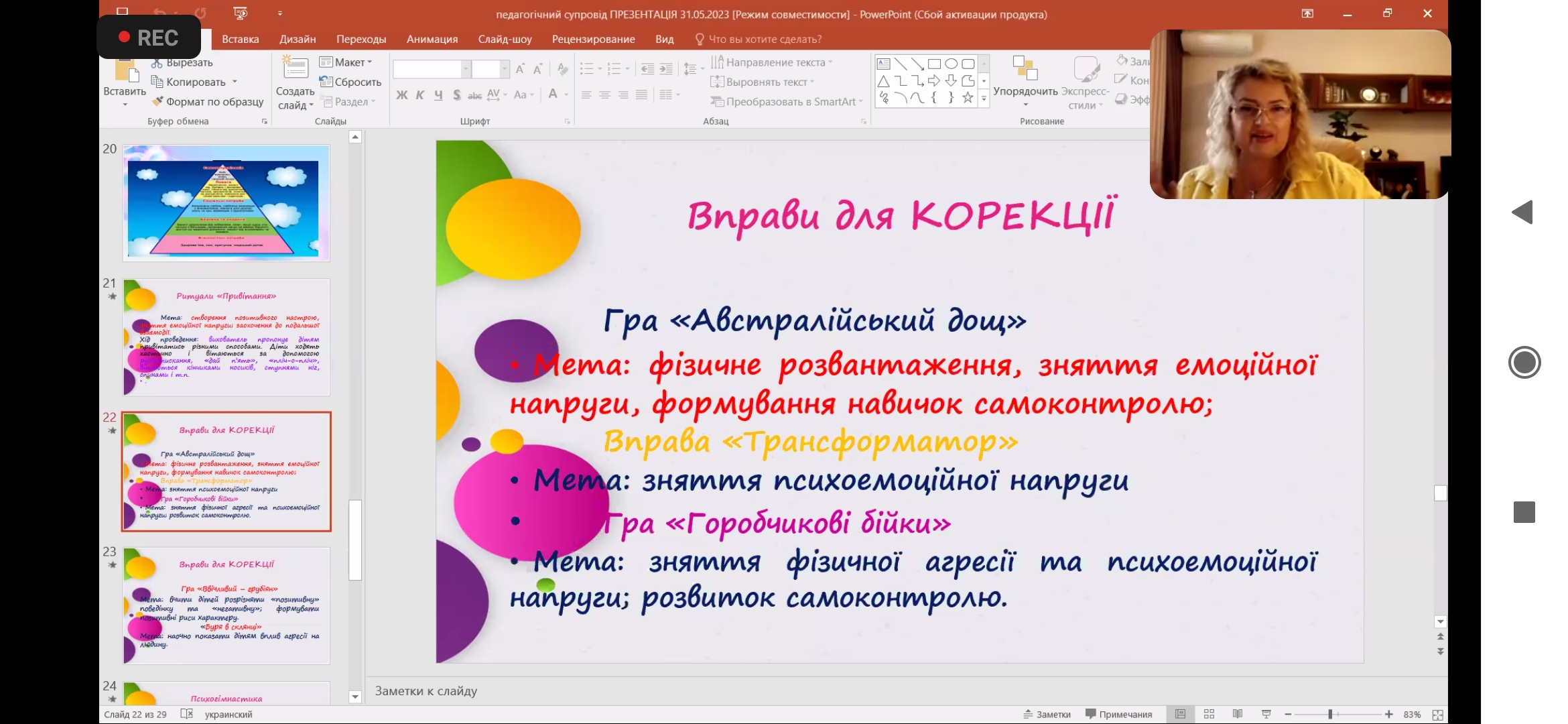Screen dimensions: 1568x724
Task: Open numbering list dropdown arrow
Action: [627, 69]
